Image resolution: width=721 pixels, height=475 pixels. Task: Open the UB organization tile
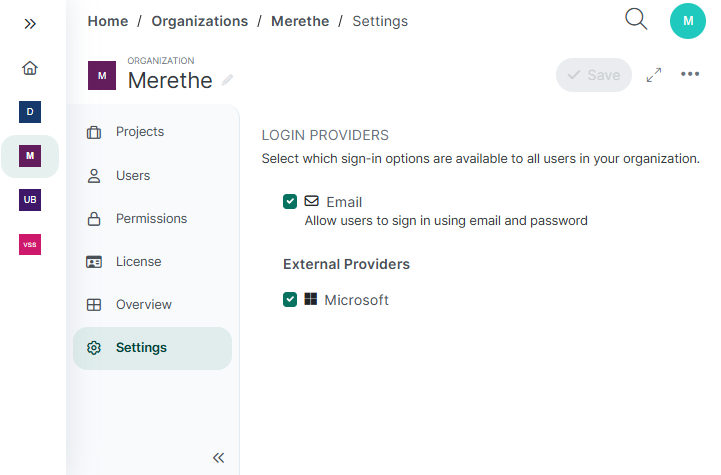click(30, 200)
